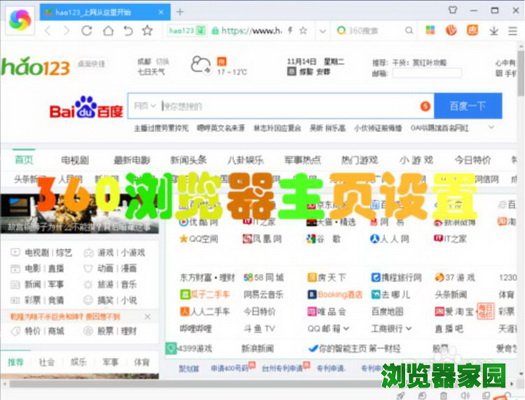Click the 360 browser logo icon
Image resolution: width=525 pixels, height=400 pixels.
coord(20,20)
